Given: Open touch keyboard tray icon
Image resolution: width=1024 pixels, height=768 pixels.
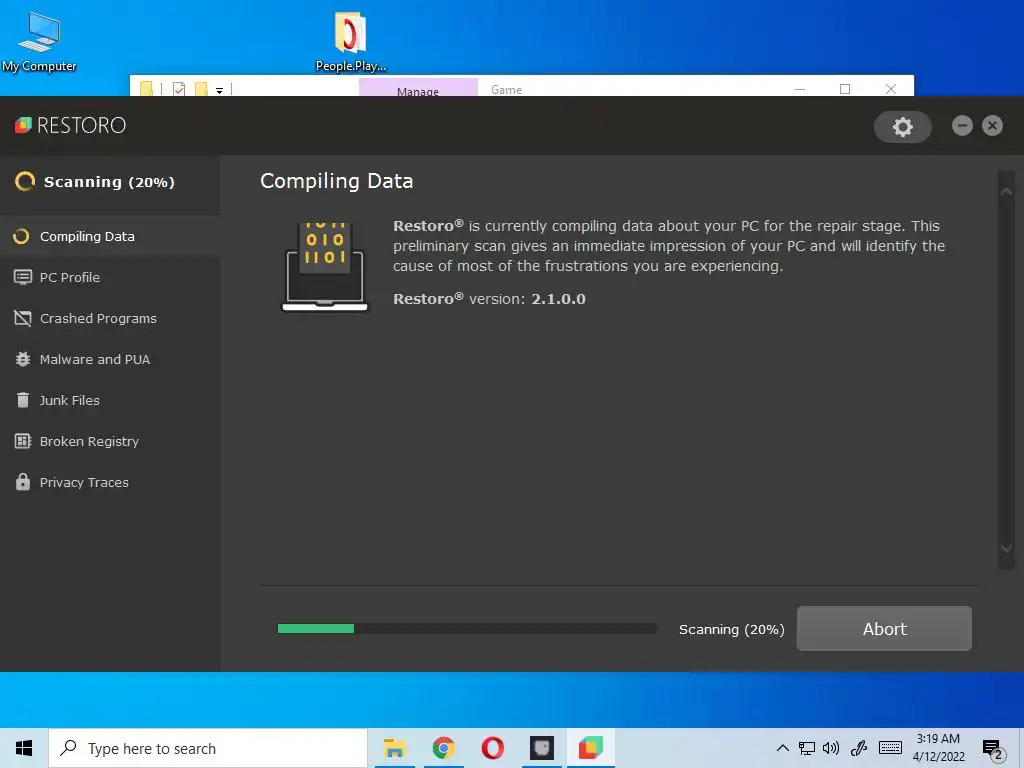Looking at the screenshot, I should pyautogui.click(x=890, y=748).
